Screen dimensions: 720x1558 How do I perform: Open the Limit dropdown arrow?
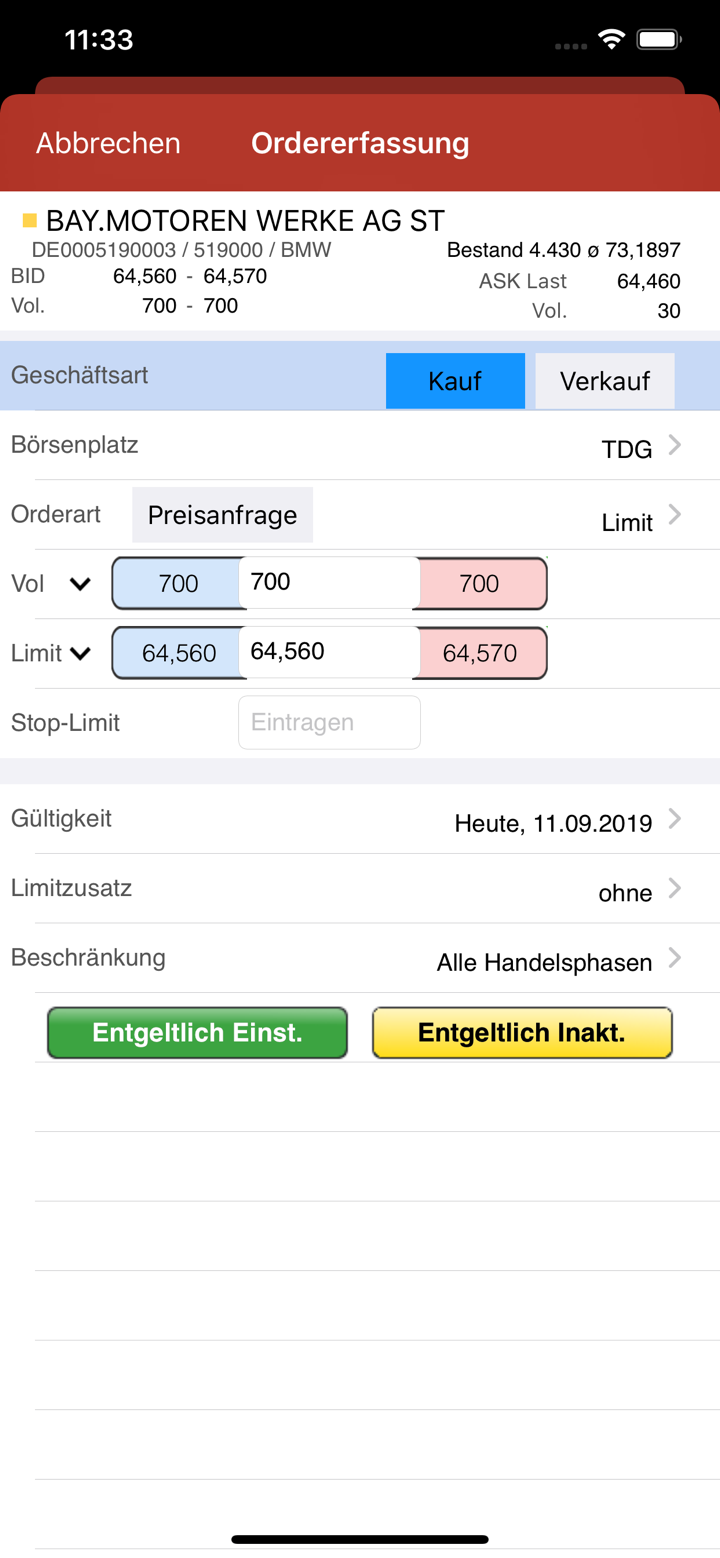click(x=80, y=654)
